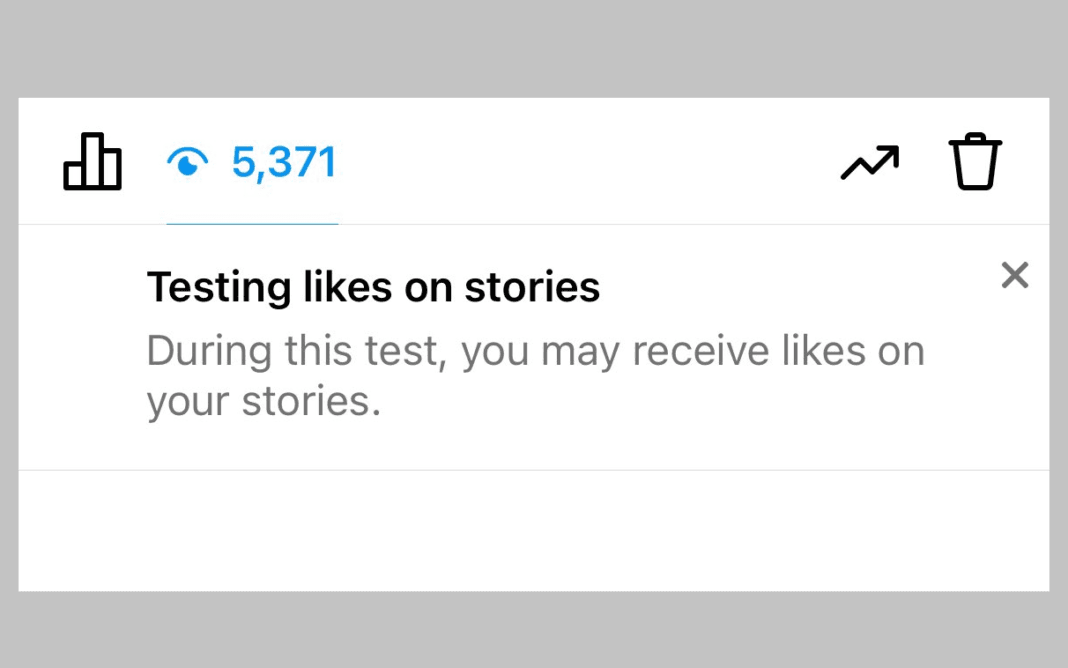Click the "Testing likes on stories" heading
Image resolution: width=1068 pixels, height=668 pixels.
[373, 288]
